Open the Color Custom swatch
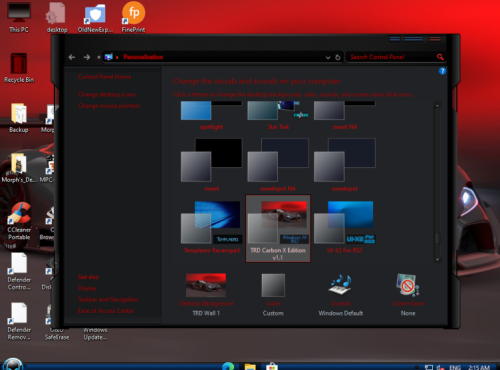500x370 pixels. pyautogui.click(x=273, y=285)
